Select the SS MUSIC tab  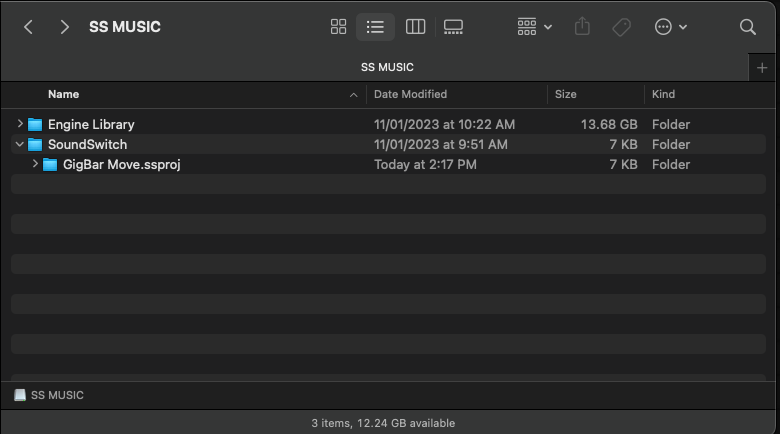point(387,67)
